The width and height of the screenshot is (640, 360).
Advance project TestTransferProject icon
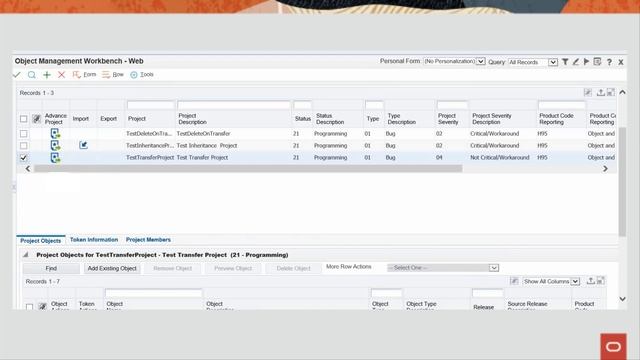coord(55,158)
